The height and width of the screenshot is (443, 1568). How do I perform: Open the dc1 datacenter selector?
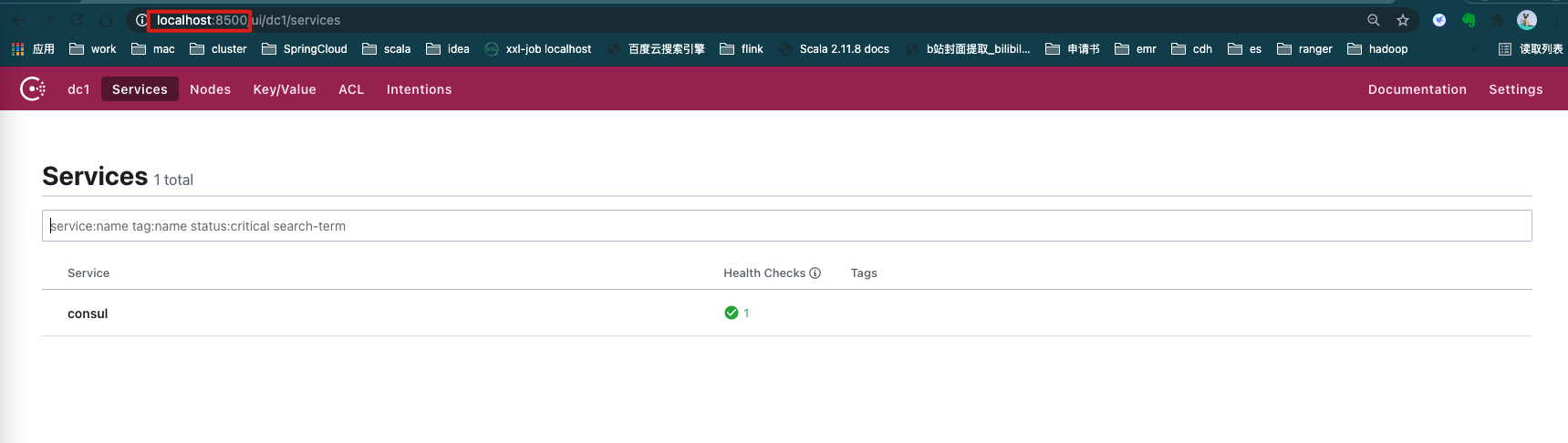pyautogui.click(x=78, y=89)
